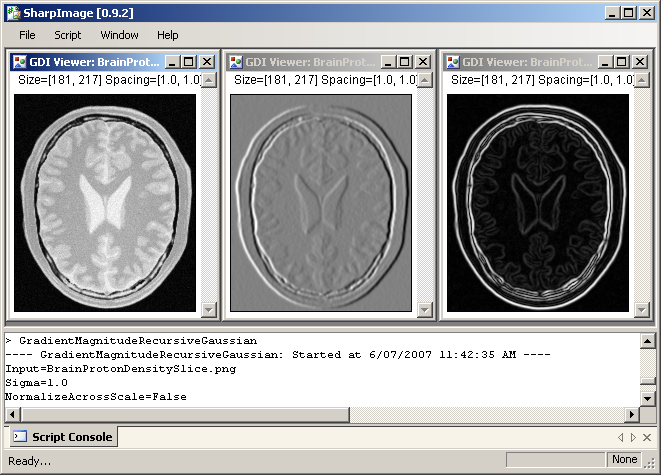Switch to the Script Console tab
The height and width of the screenshot is (475, 661).
click(63, 437)
